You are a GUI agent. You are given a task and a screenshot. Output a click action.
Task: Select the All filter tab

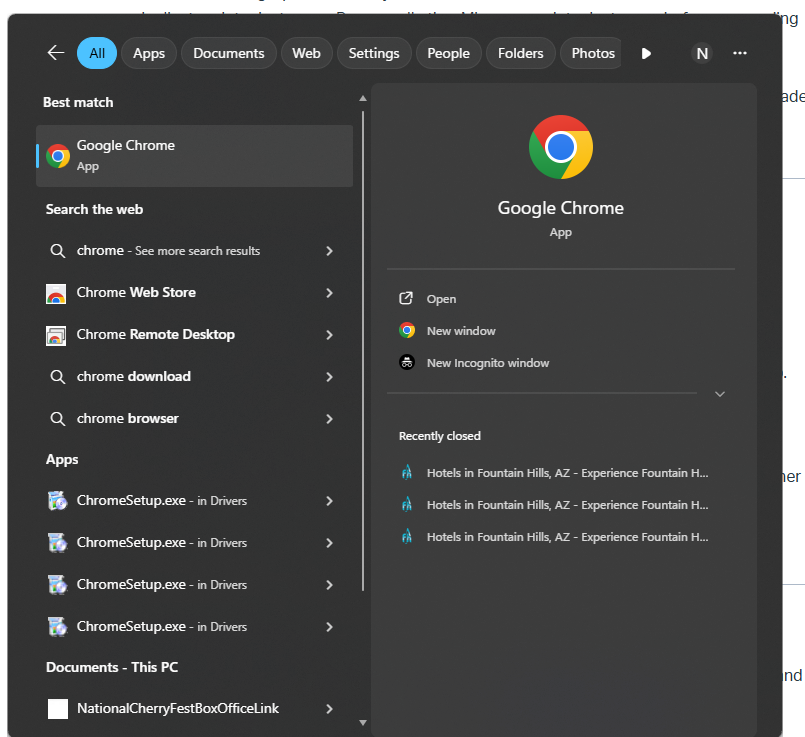(97, 53)
